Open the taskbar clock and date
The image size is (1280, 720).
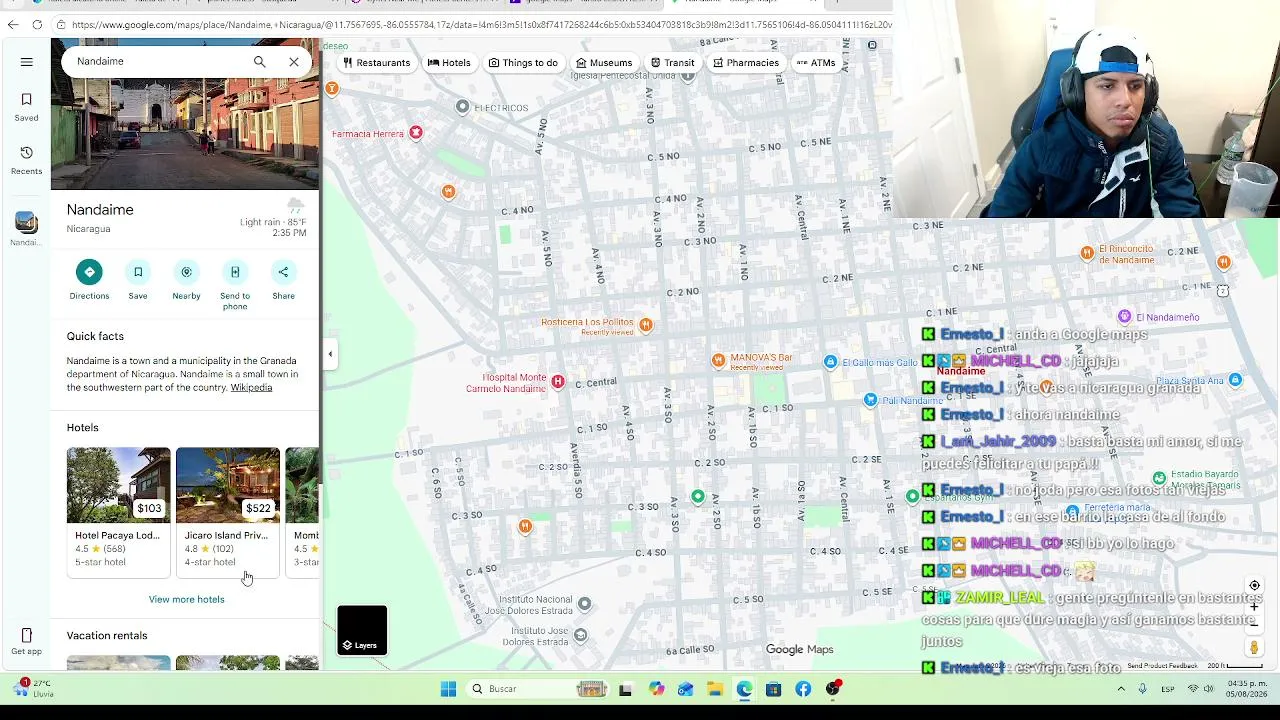(x=1247, y=689)
